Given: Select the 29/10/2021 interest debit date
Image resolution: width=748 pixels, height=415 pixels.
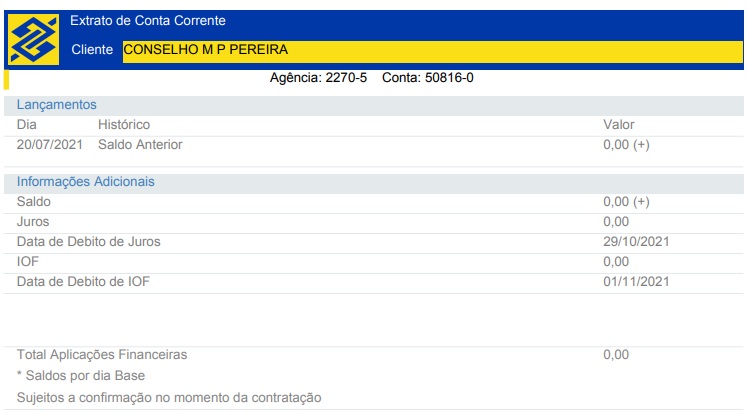Looking at the screenshot, I should tap(635, 242).
